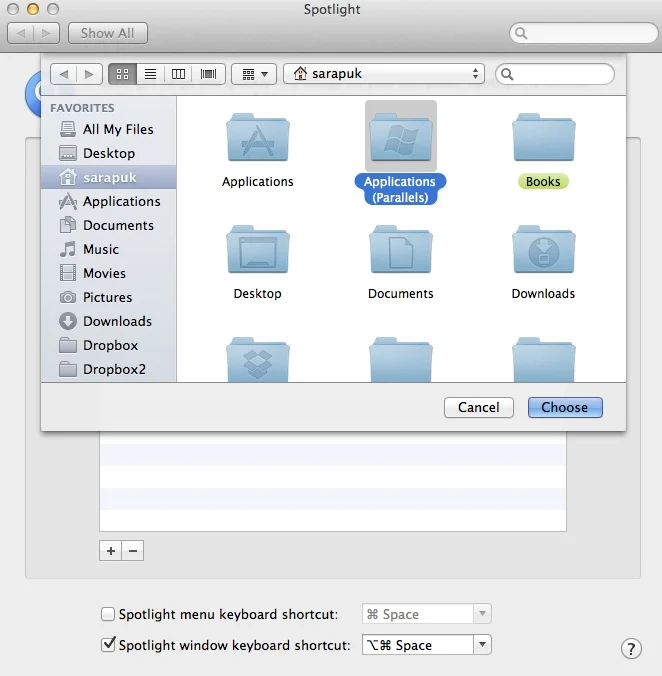662x676 pixels.
Task: Switch file dialog to list view
Action: click(x=150, y=74)
